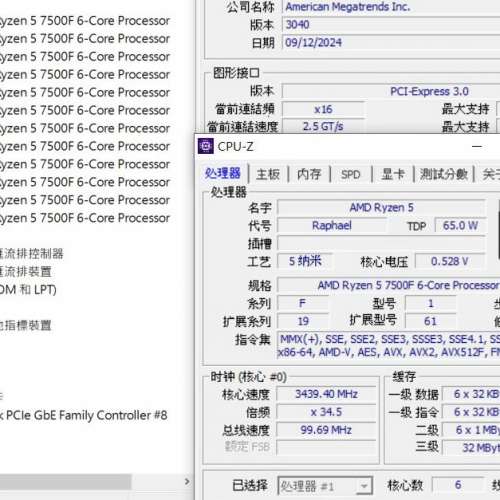Screen dimensions: 500x500
Task: Select the 指標裝置 entry in Device Manager
Action: (26, 326)
